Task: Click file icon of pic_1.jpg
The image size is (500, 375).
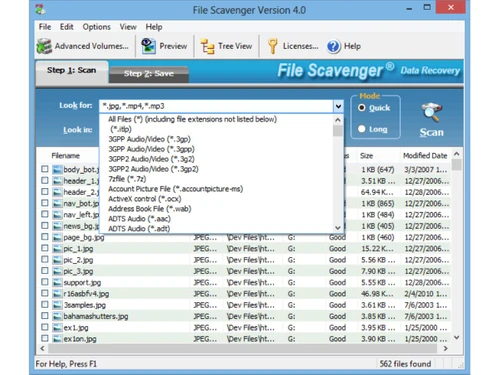Action: 57,248
